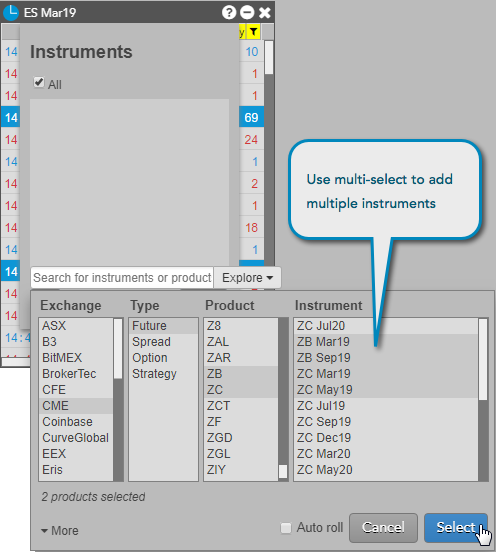This screenshot has height=552, width=496.
Task: Click the Cancel button
Action: pos(383,528)
